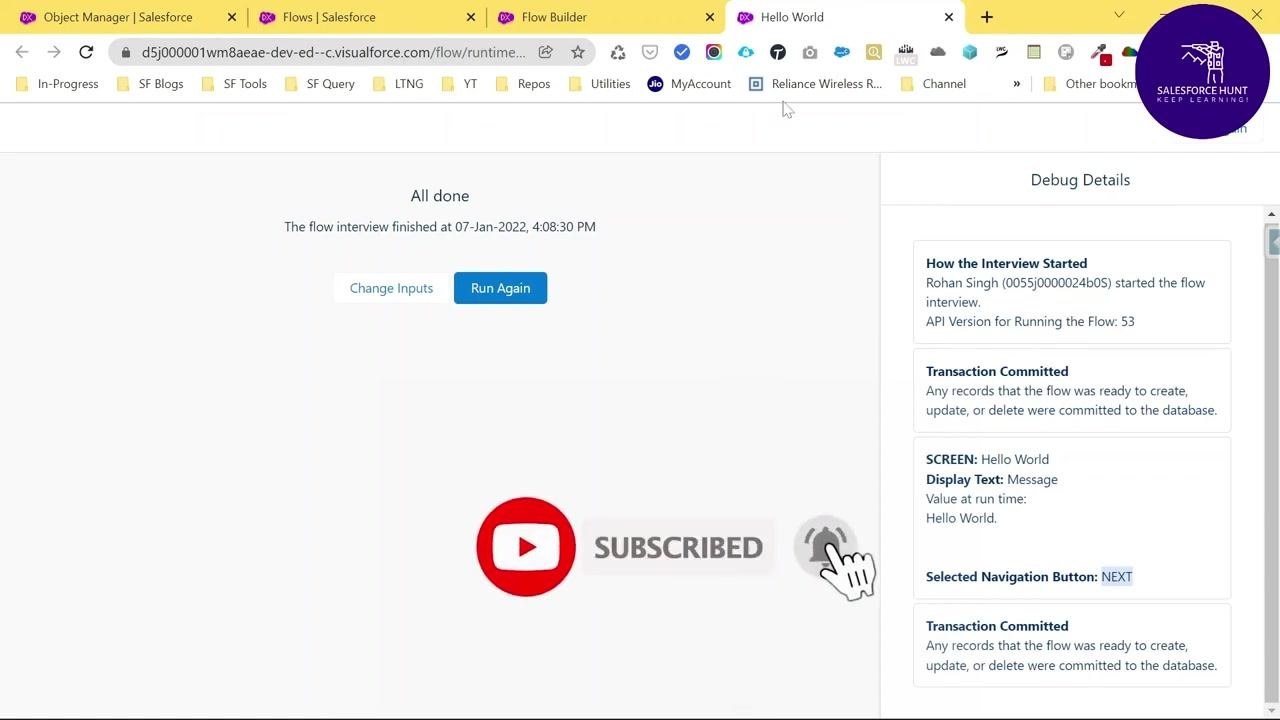Click the debug panel scroll-up arrow

pos(1272,215)
